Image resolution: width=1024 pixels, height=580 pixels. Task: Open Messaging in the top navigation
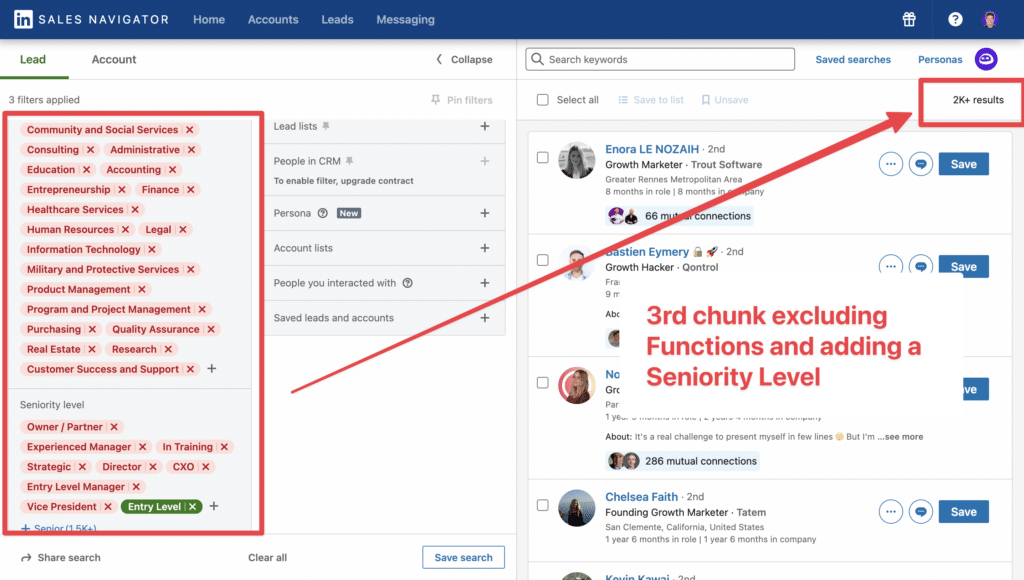tap(406, 20)
